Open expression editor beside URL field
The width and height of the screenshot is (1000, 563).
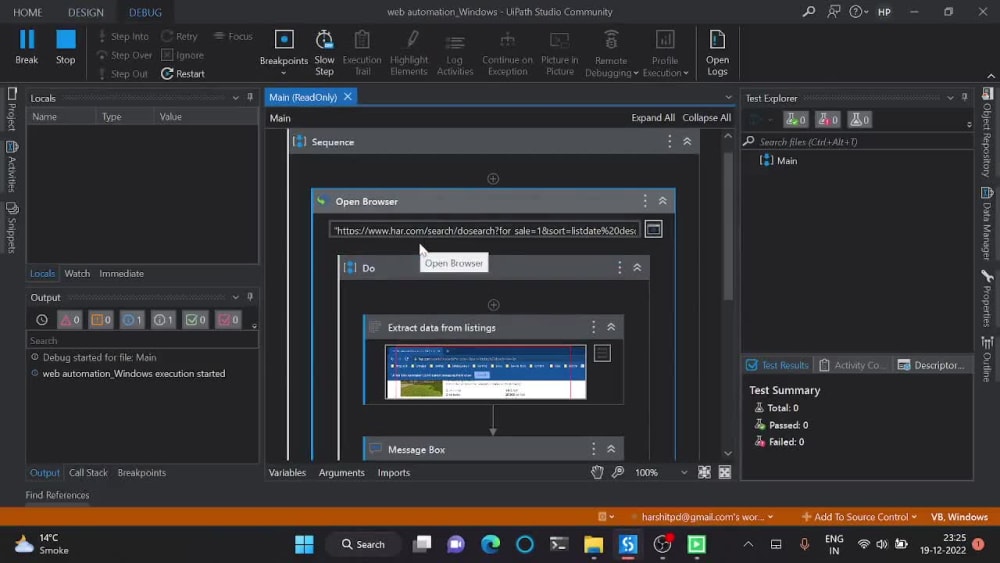(653, 229)
